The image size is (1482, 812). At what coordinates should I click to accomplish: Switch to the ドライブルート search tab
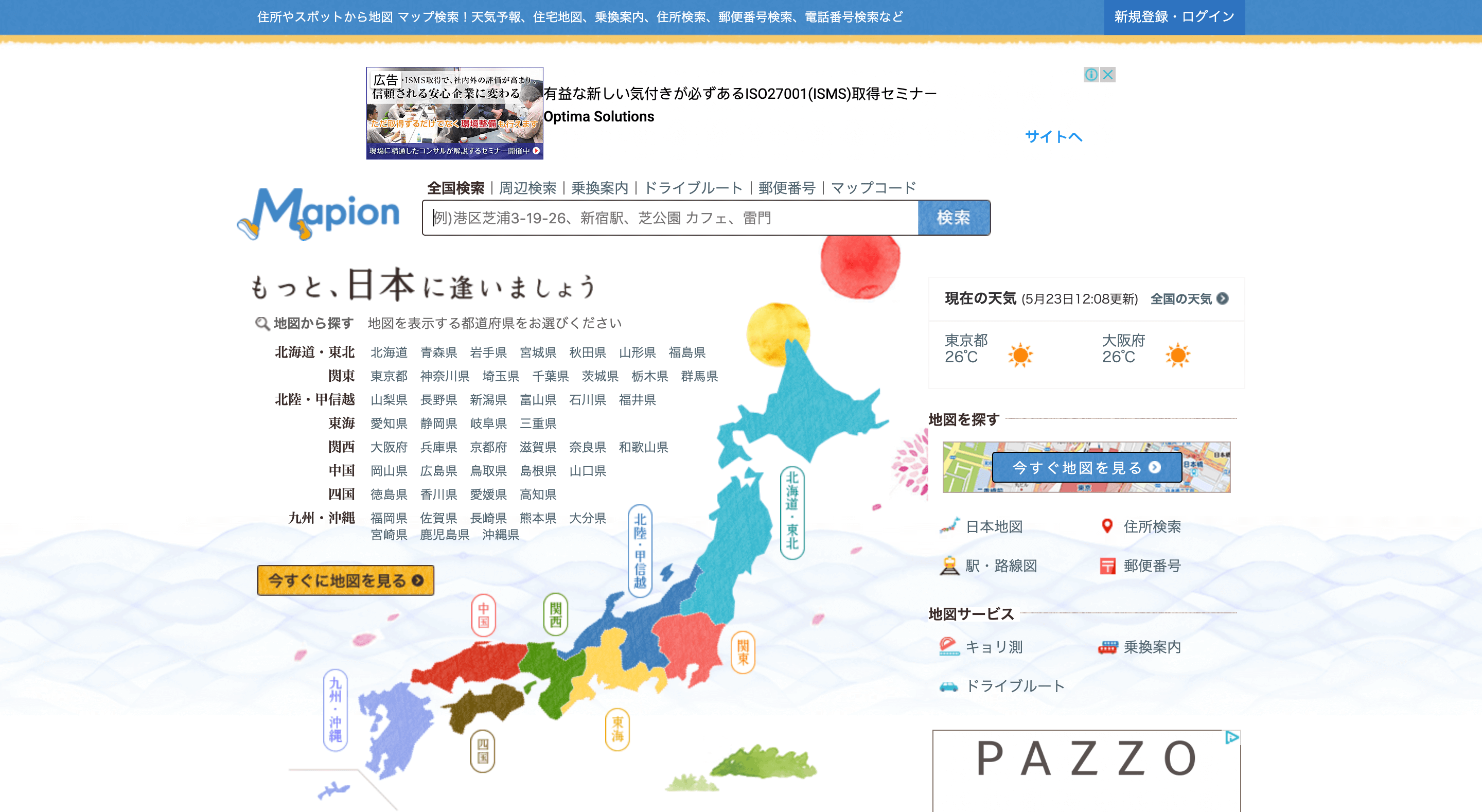[x=693, y=188]
